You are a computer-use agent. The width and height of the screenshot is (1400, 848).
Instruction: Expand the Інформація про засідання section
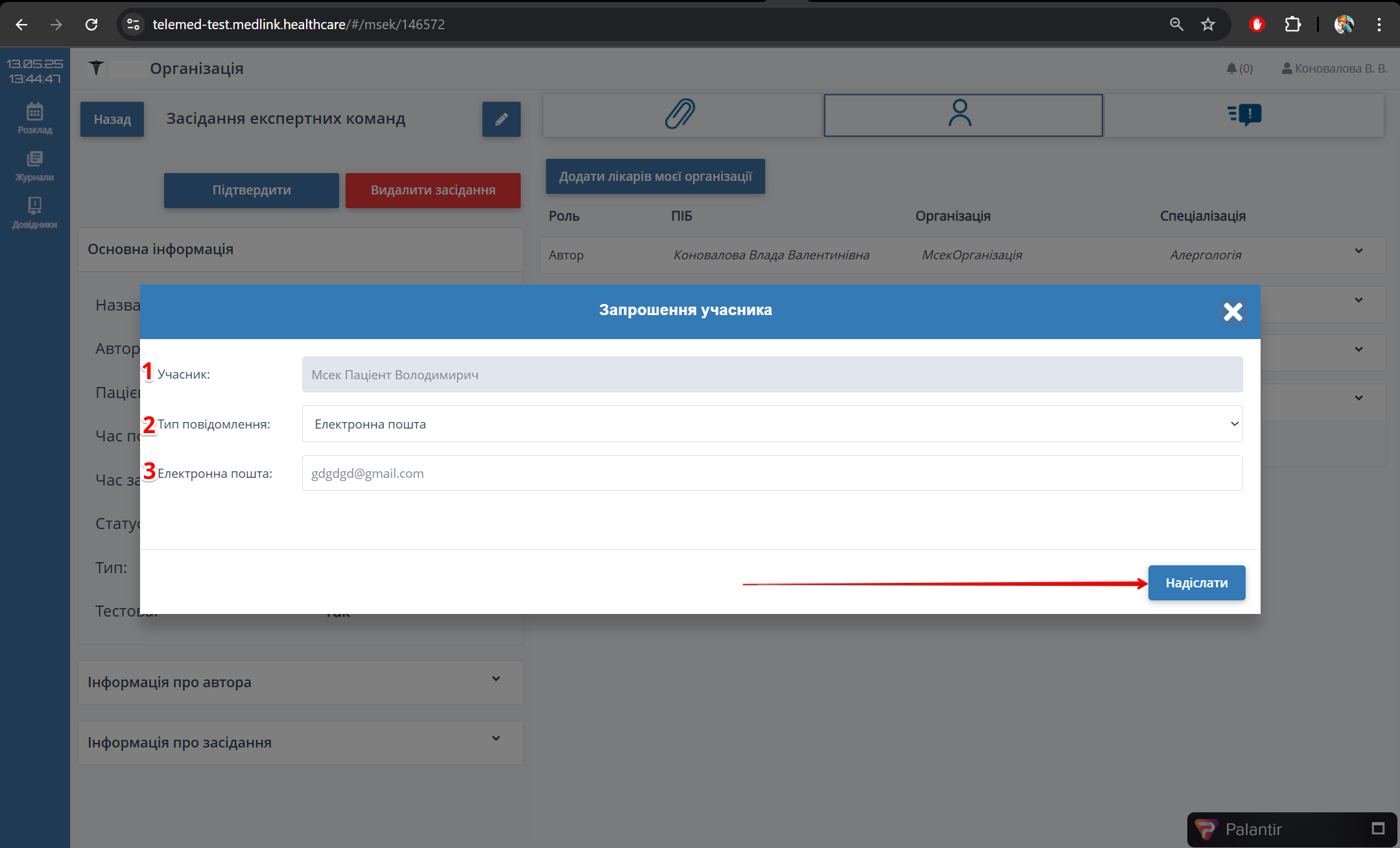point(300,742)
